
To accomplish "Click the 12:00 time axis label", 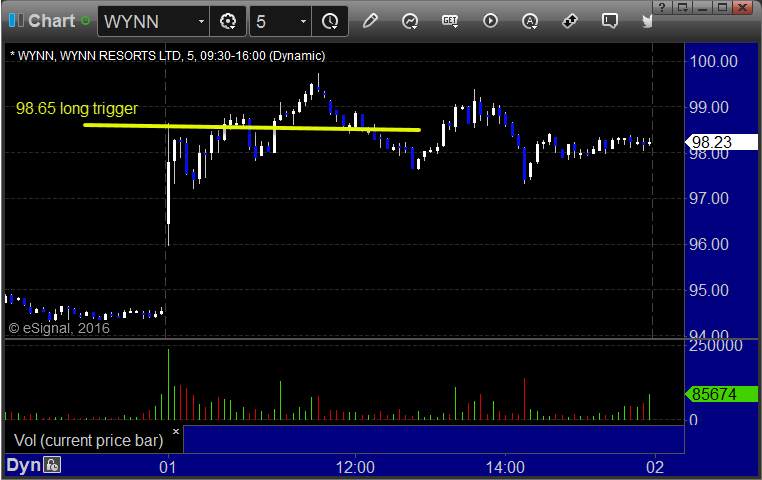I will tap(355, 467).
